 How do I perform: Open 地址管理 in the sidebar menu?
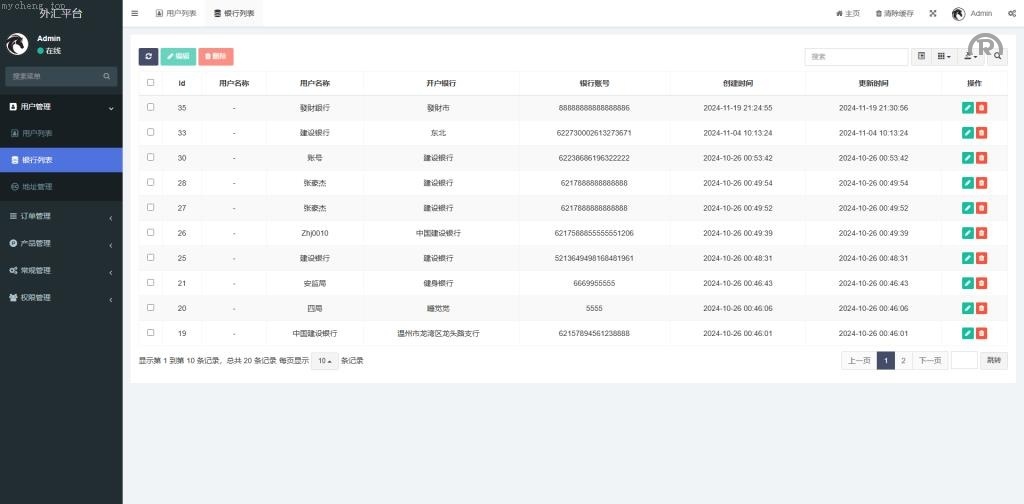(x=37, y=186)
